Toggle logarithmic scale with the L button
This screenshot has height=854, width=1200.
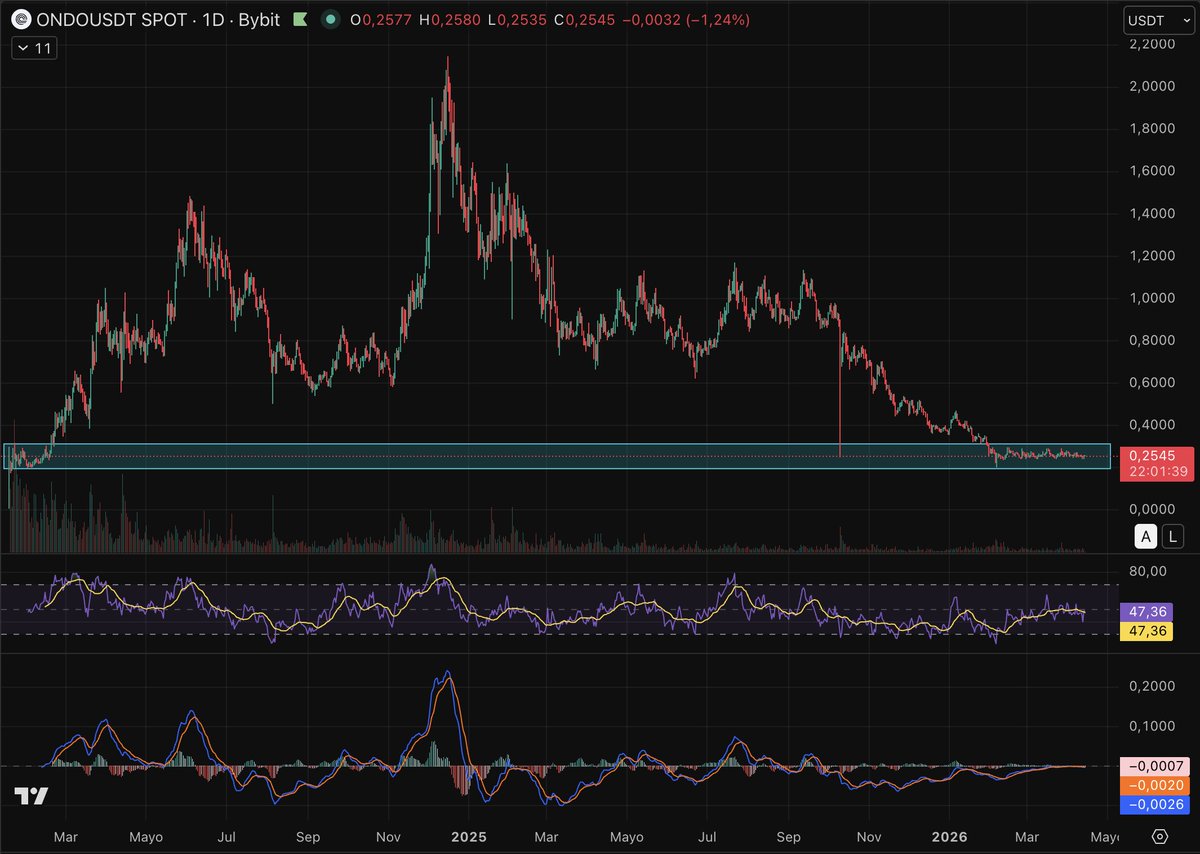pyautogui.click(x=1175, y=537)
